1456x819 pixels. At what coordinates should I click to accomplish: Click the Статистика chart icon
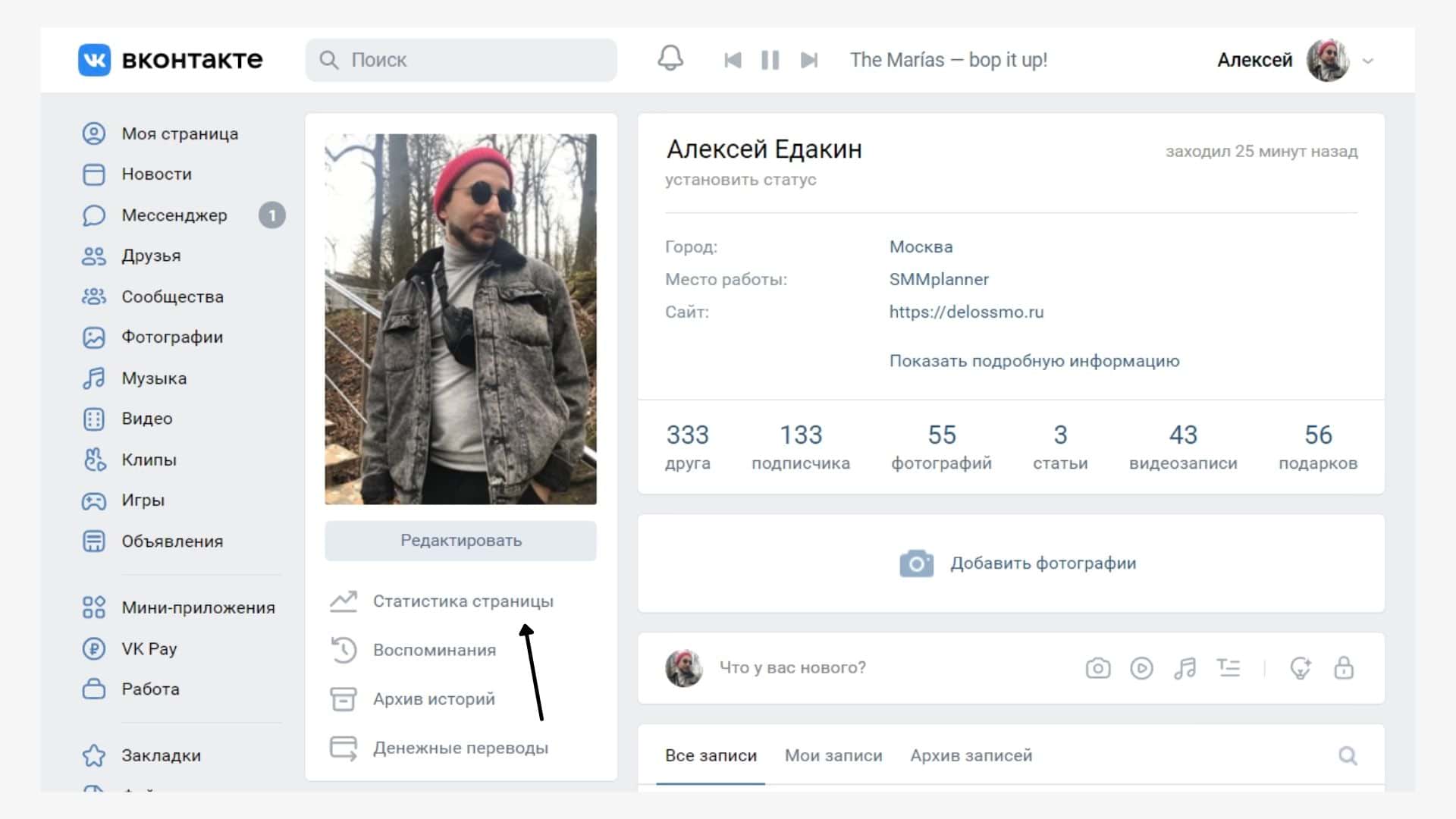344,601
